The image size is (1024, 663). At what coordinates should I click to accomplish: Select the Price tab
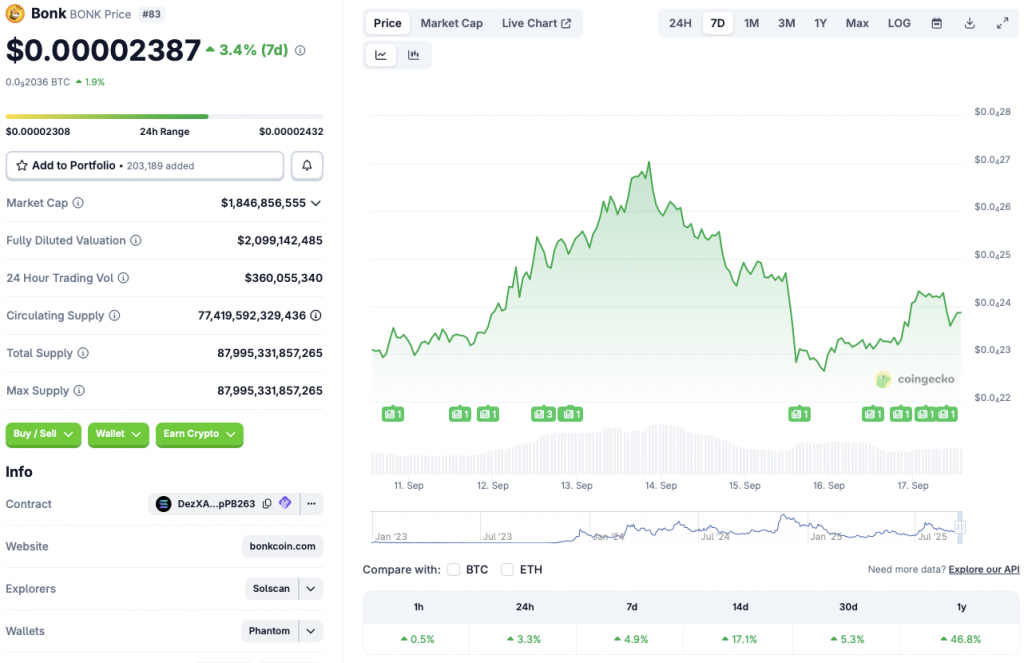[x=387, y=24]
